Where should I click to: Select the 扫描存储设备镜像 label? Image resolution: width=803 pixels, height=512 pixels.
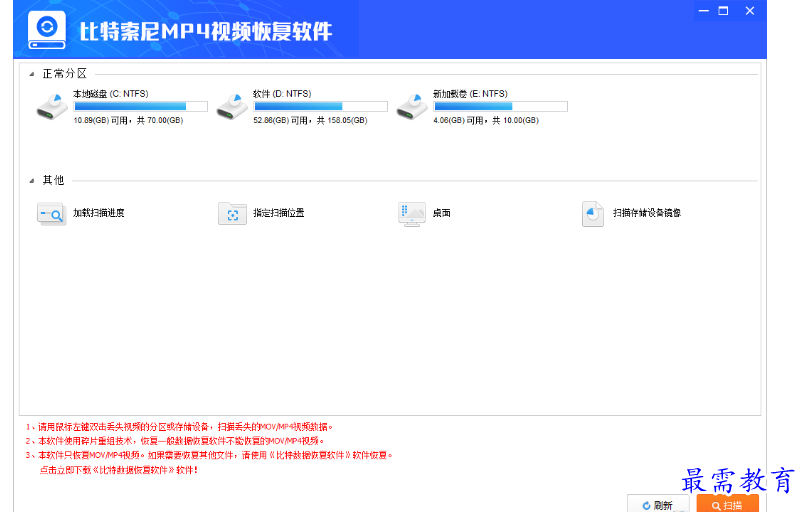[x=647, y=213]
